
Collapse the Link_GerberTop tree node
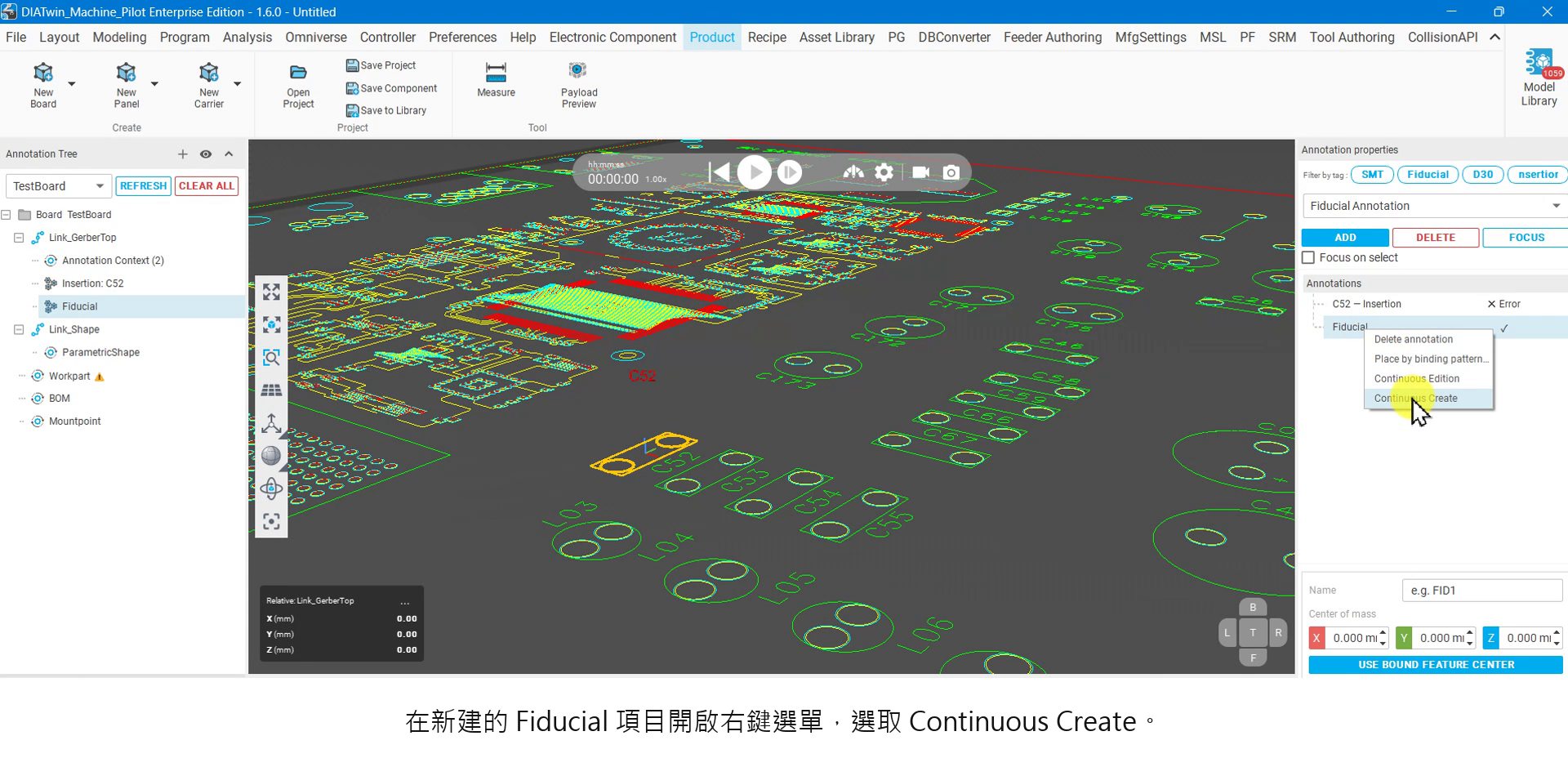[19, 238]
